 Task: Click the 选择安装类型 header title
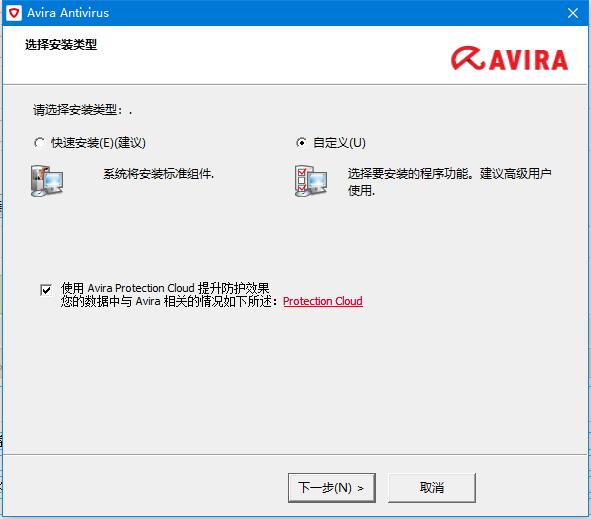[x=61, y=45]
